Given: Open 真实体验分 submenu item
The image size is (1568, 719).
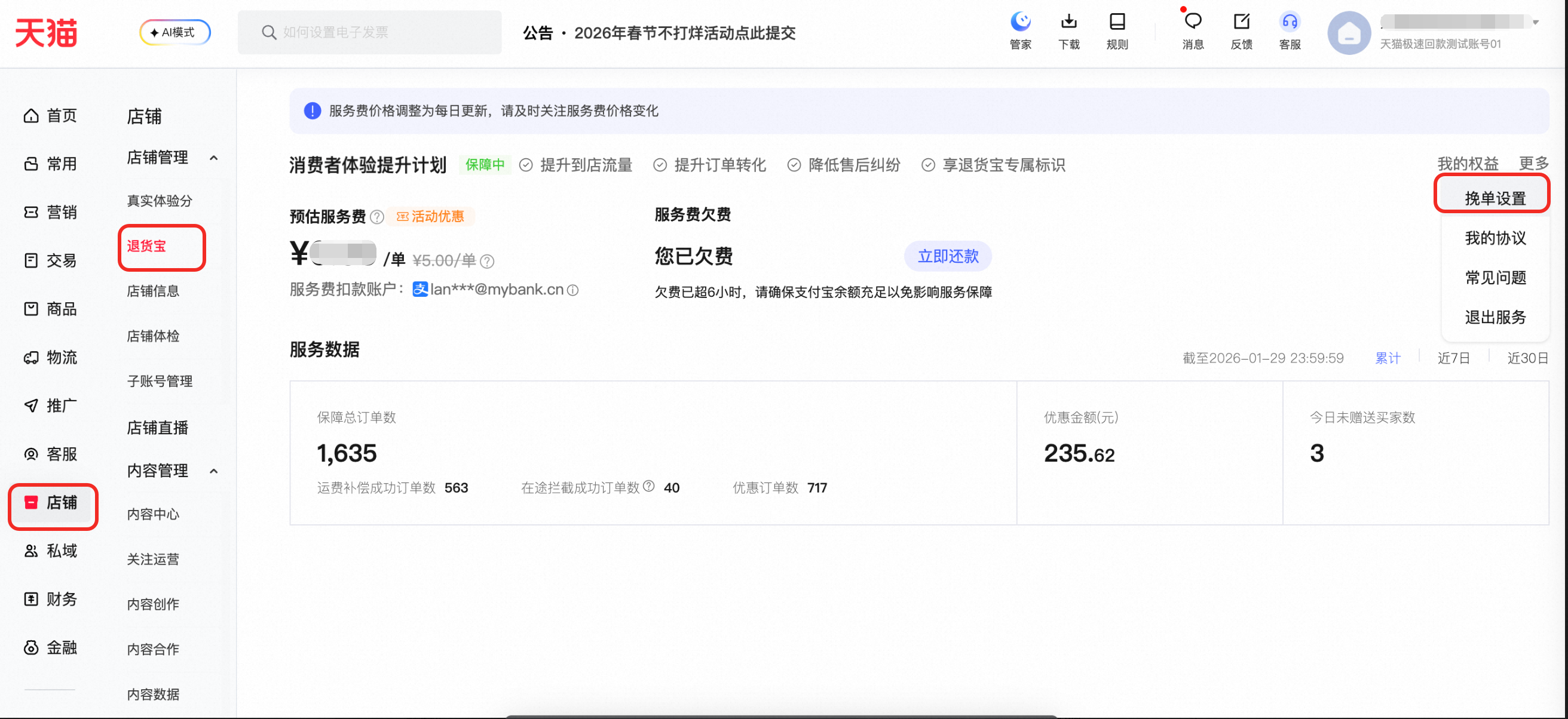Looking at the screenshot, I should pos(160,201).
